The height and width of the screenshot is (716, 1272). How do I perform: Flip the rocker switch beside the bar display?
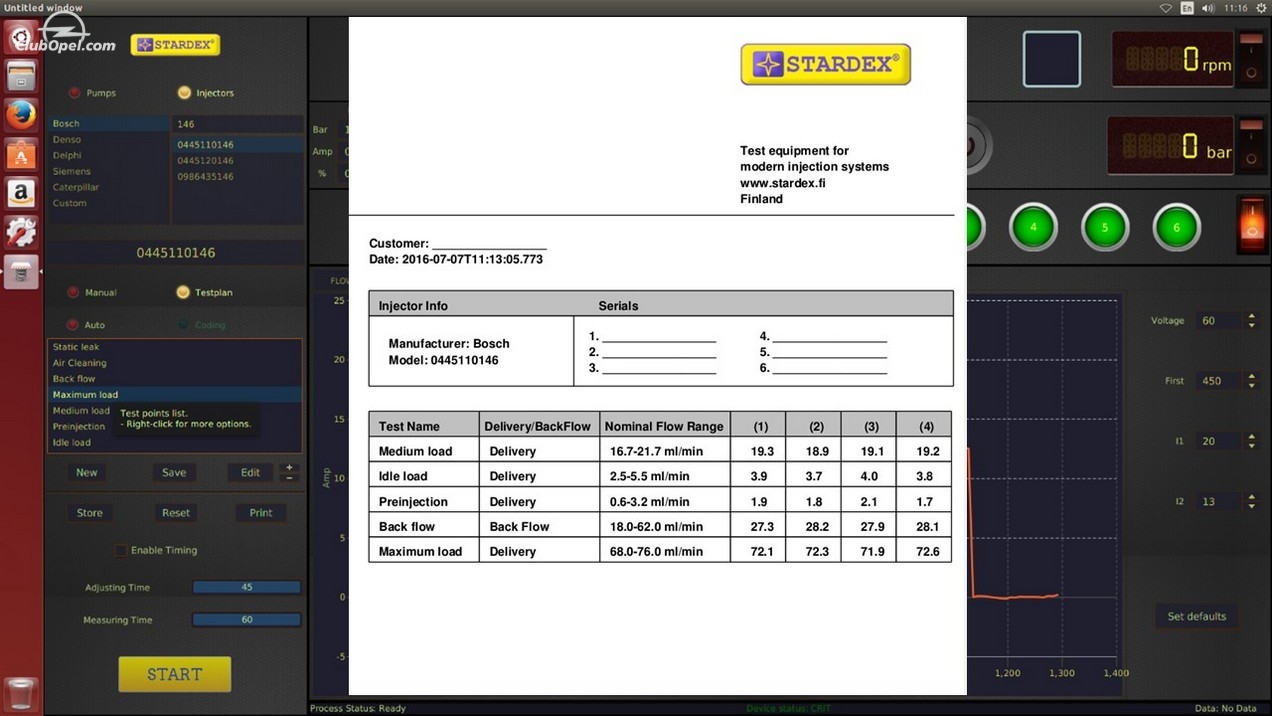point(1250,144)
